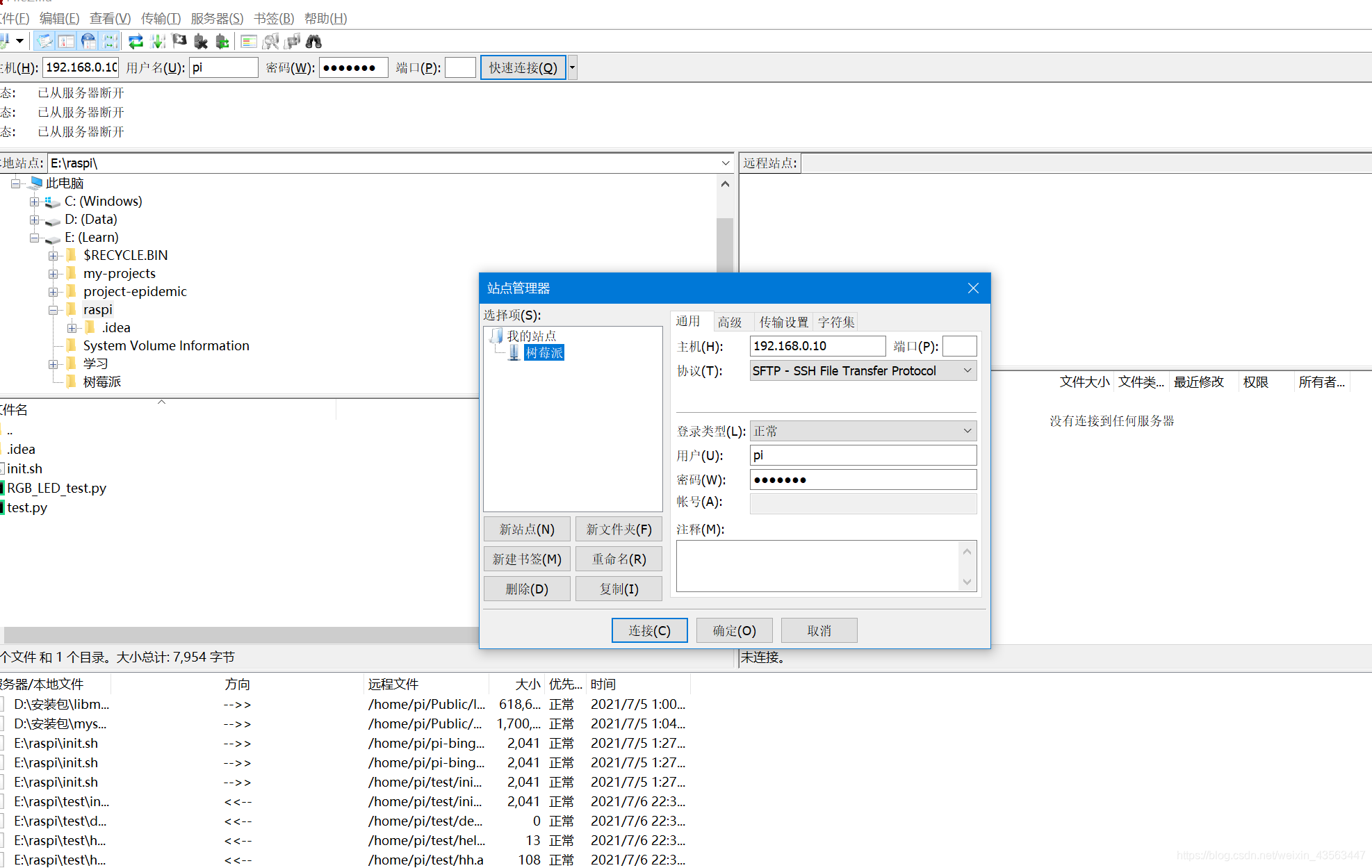Click the disconnect from server icon

(x=201, y=42)
